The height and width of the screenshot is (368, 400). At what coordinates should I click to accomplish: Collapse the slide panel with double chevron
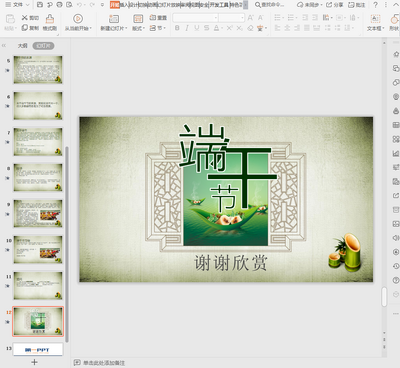tap(4, 46)
